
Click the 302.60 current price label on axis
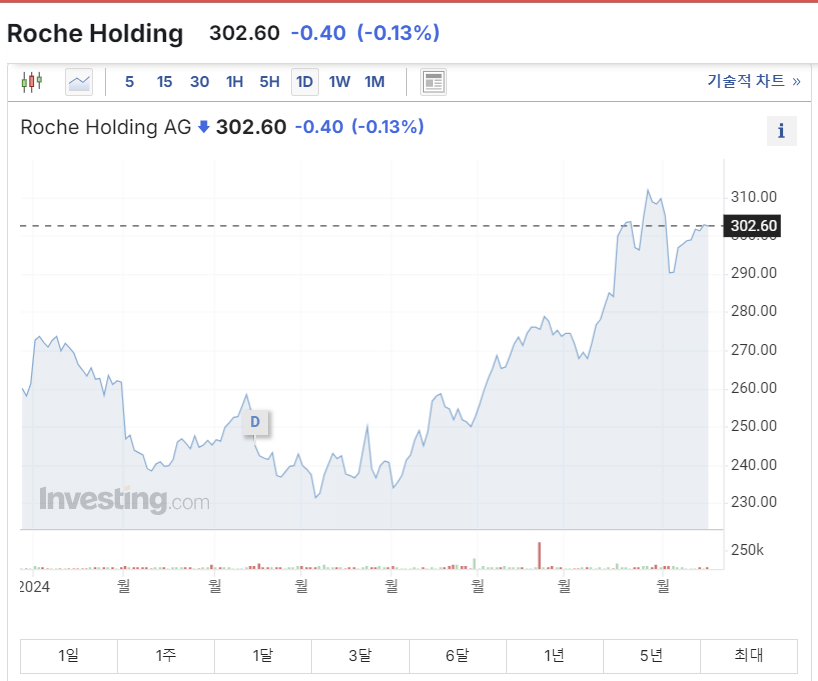coord(752,226)
